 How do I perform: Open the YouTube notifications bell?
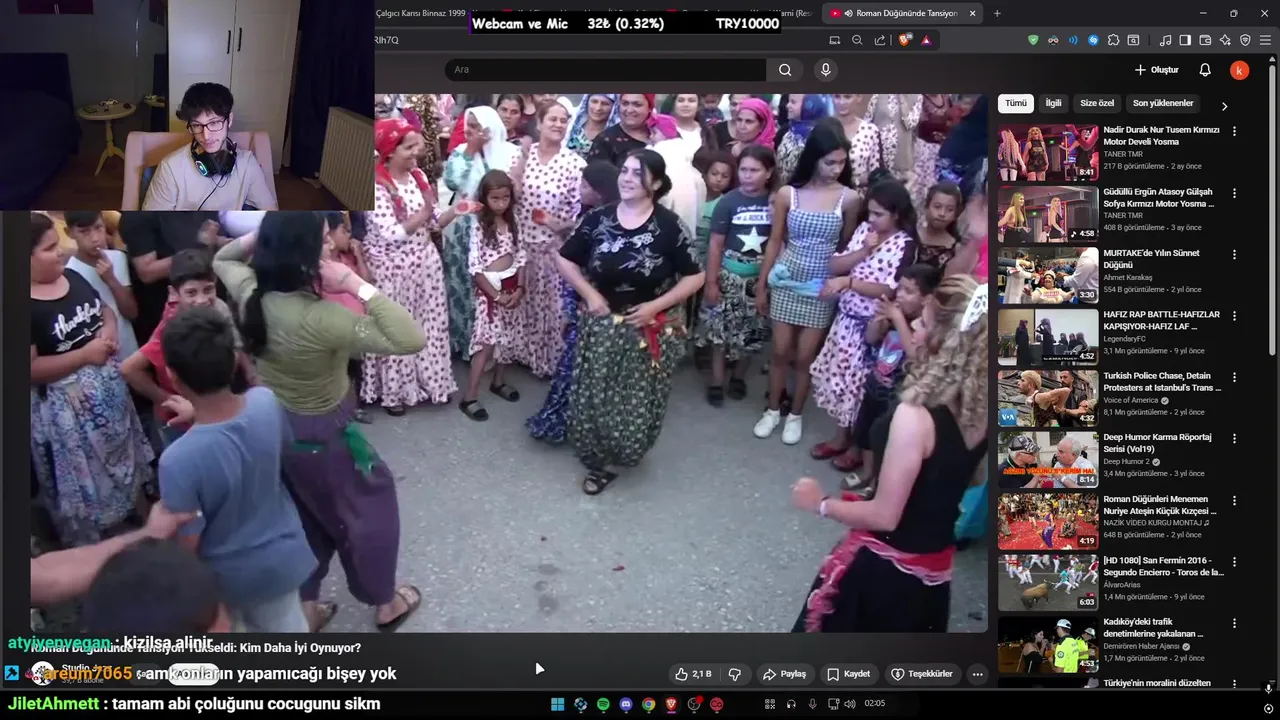[1205, 70]
